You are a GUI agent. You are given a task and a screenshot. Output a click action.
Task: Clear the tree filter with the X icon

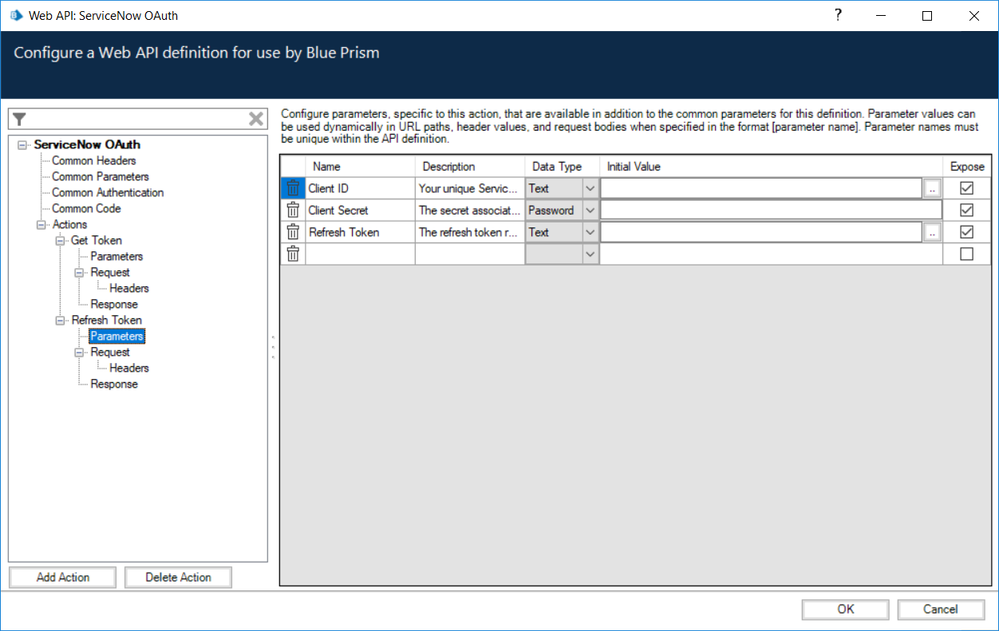point(256,119)
